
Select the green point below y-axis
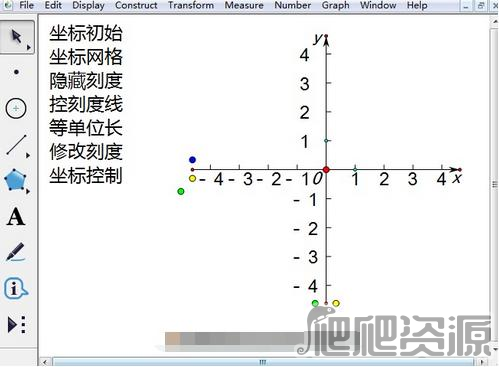coord(315,303)
